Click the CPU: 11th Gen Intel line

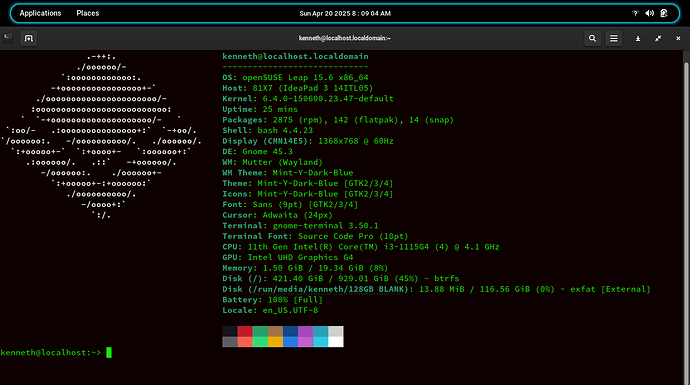coord(361,246)
